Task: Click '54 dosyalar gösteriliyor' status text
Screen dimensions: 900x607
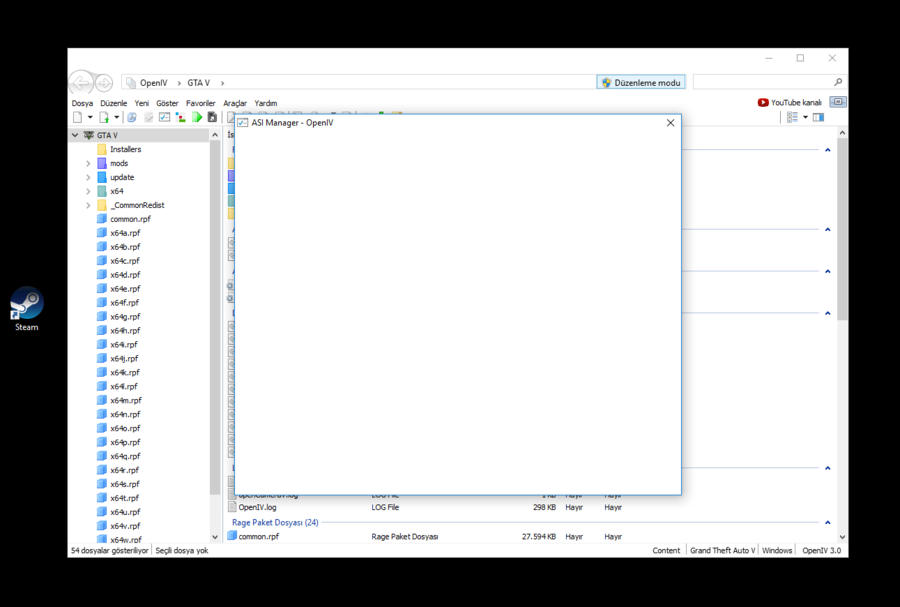Action: pyautogui.click(x=109, y=551)
